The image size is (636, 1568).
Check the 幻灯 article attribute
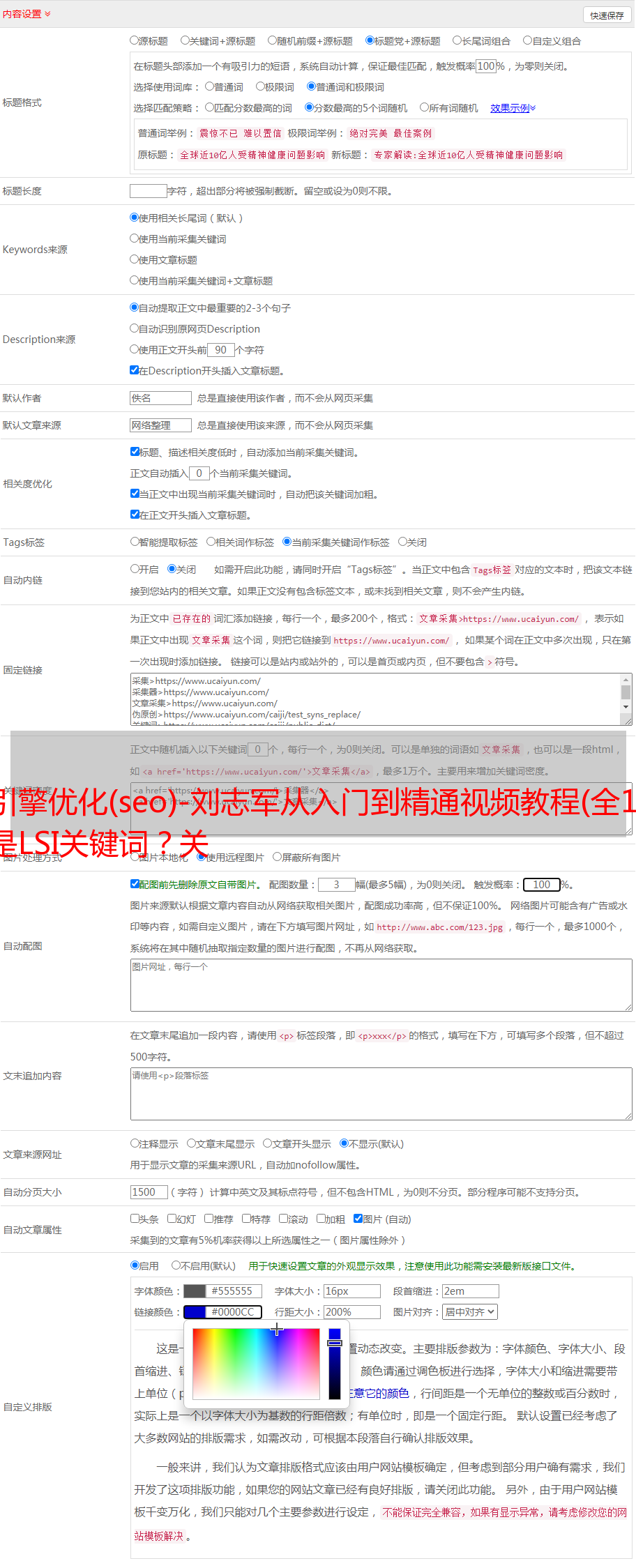[x=172, y=1219]
